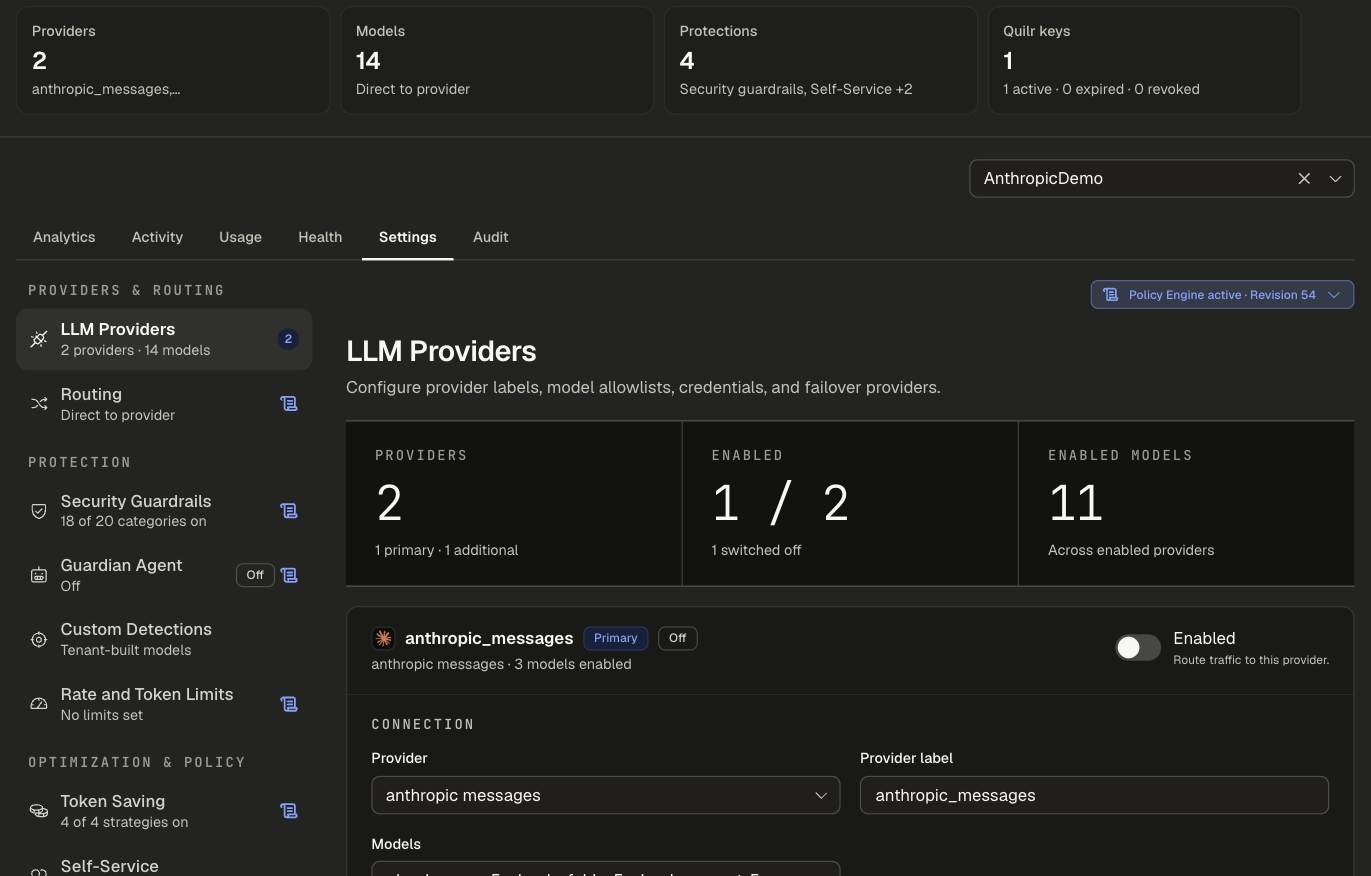Click policy scroll icon beside Rate and Token Limits
Image resolution: width=1371 pixels, height=876 pixels.
tap(289, 704)
